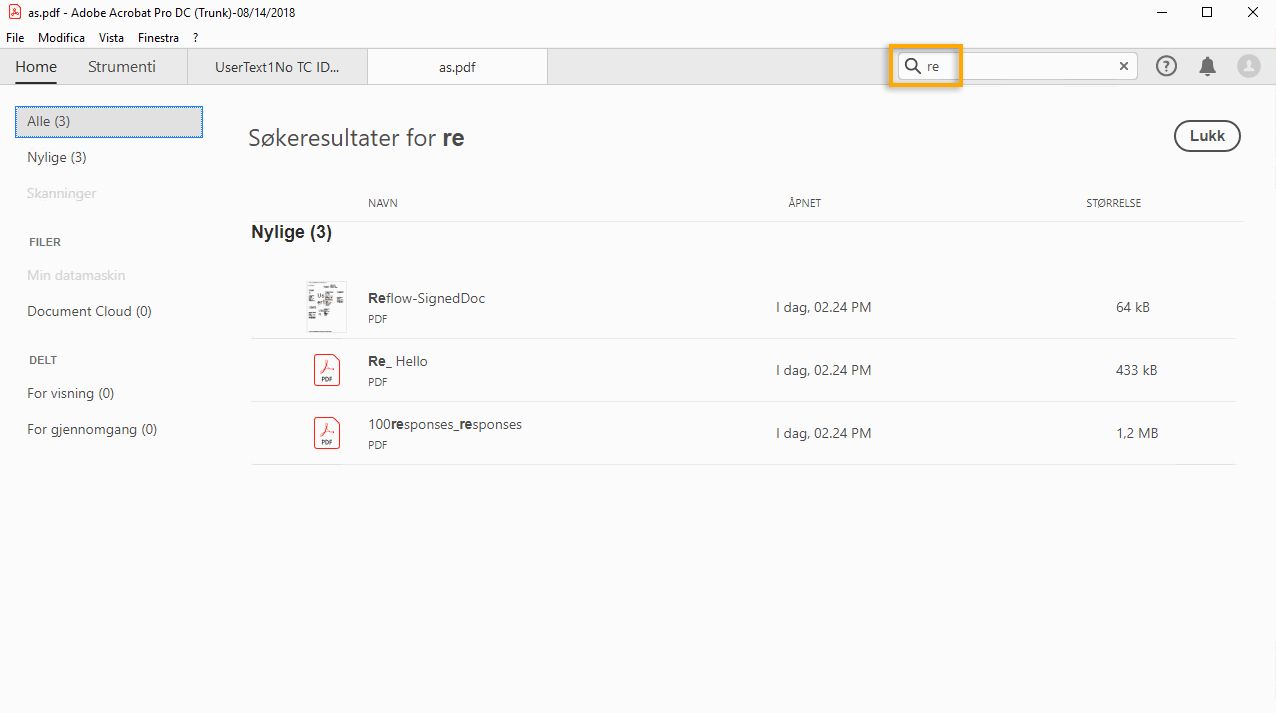
Task: Open the Help question mark icon
Action: click(x=1166, y=66)
